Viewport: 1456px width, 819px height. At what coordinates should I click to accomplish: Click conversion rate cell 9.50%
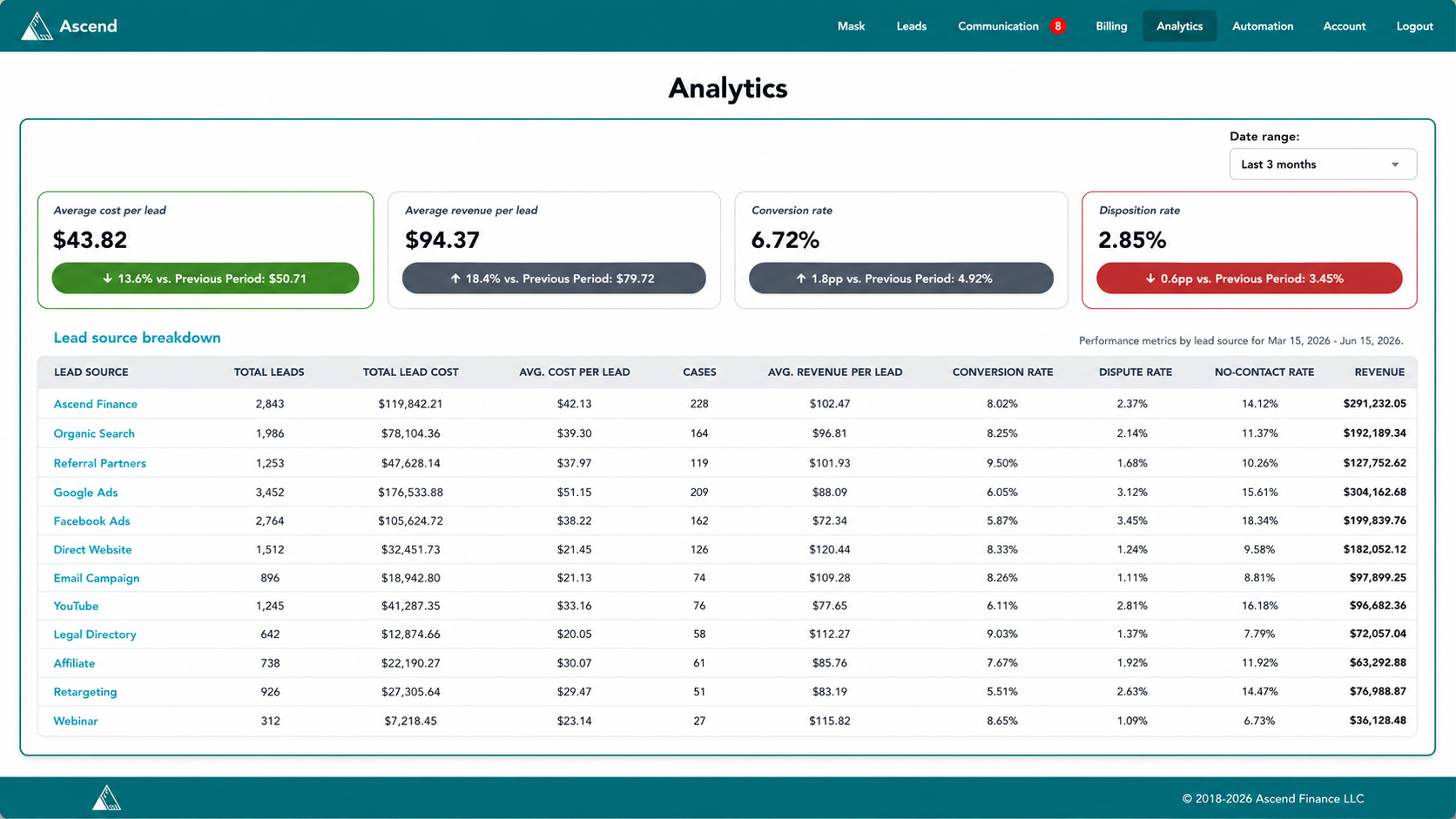click(x=1002, y=463)
